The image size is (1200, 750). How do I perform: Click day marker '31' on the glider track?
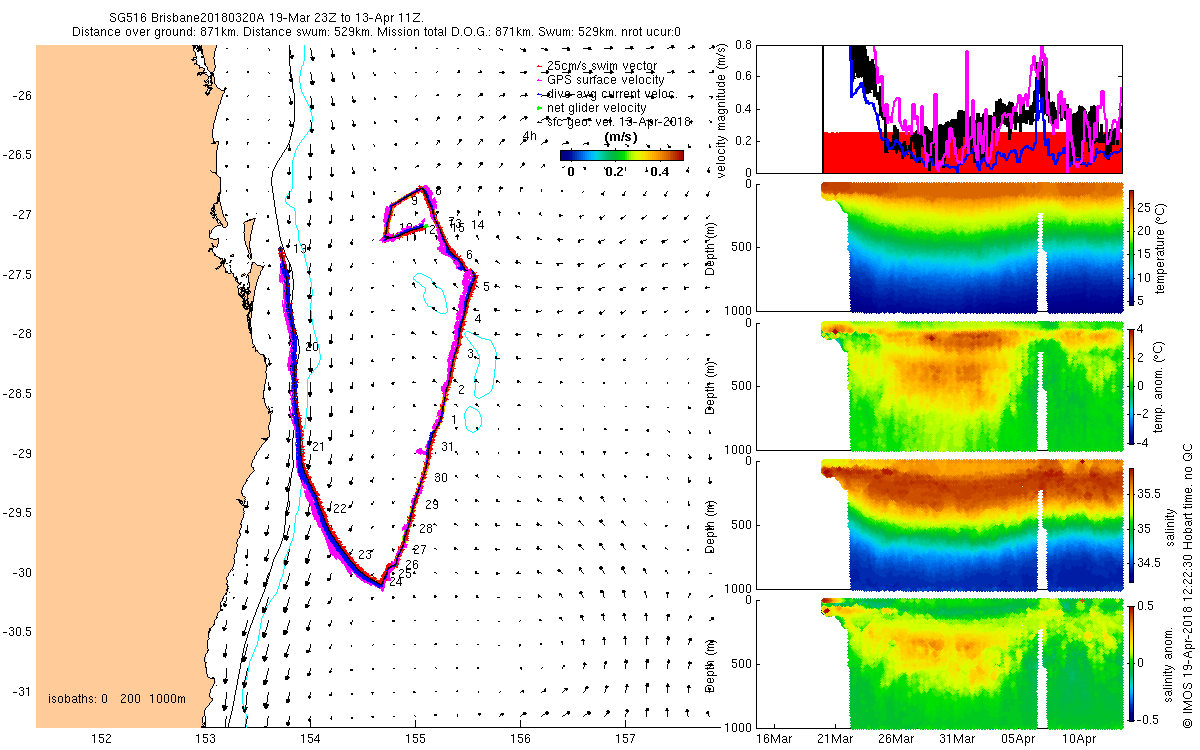(x=447, y=447)
